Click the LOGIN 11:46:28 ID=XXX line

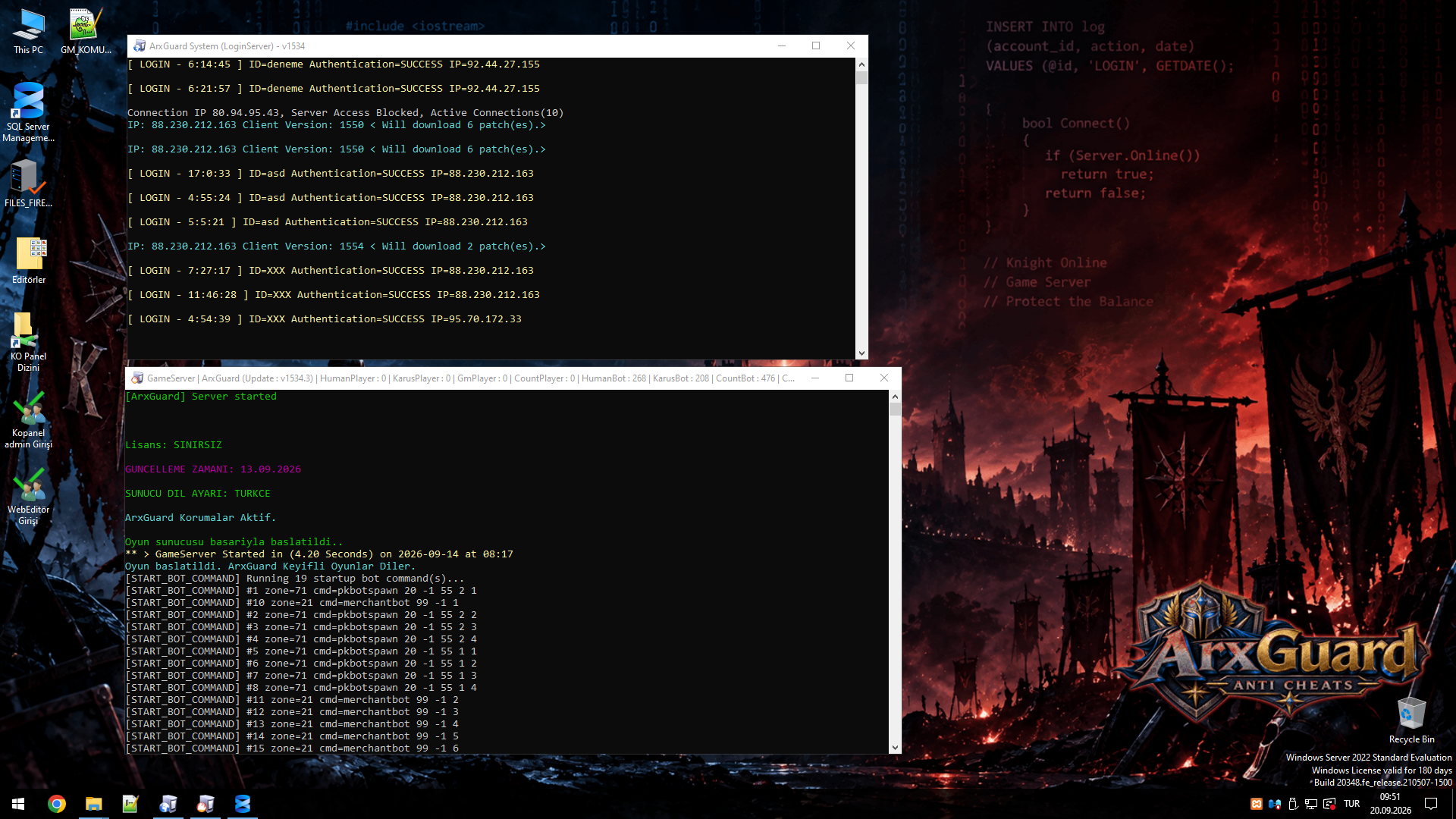pos(334,295)
